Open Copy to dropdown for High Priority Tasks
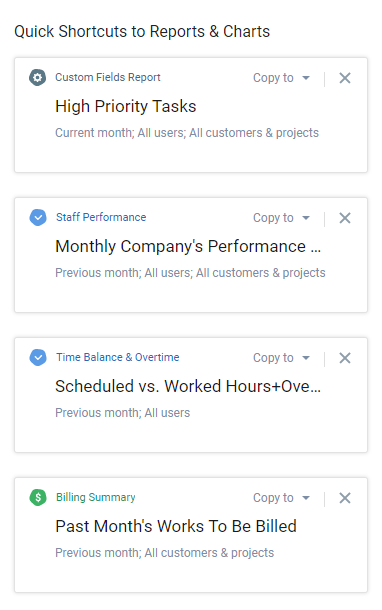 coord(282,78)
